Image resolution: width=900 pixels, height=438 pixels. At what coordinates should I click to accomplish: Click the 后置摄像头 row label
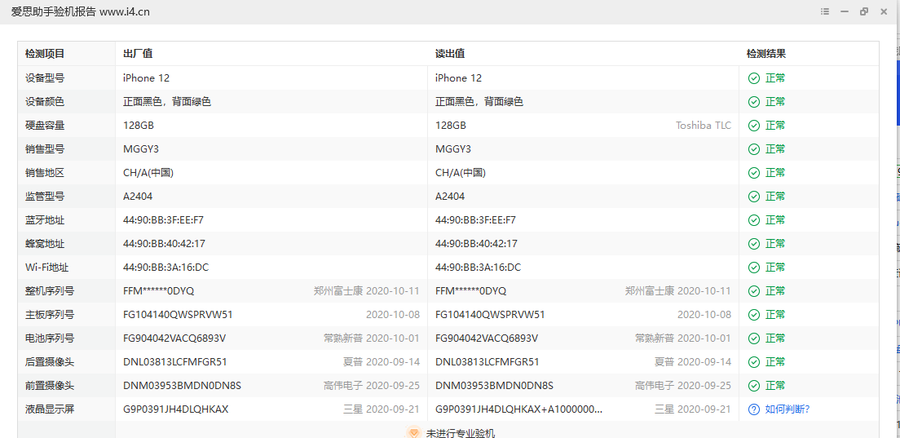[x=49, y=362]
